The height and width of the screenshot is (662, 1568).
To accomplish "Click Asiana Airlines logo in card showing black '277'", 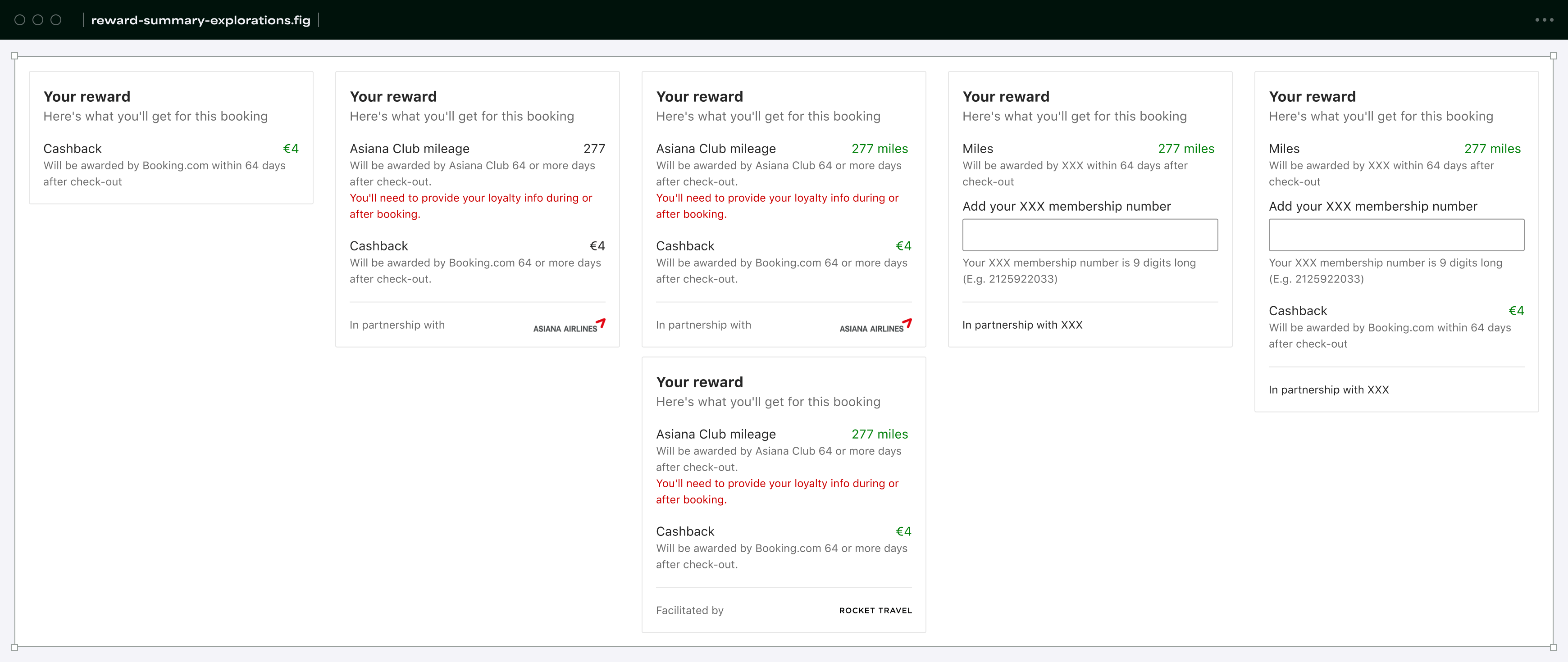I will [569, 326].
